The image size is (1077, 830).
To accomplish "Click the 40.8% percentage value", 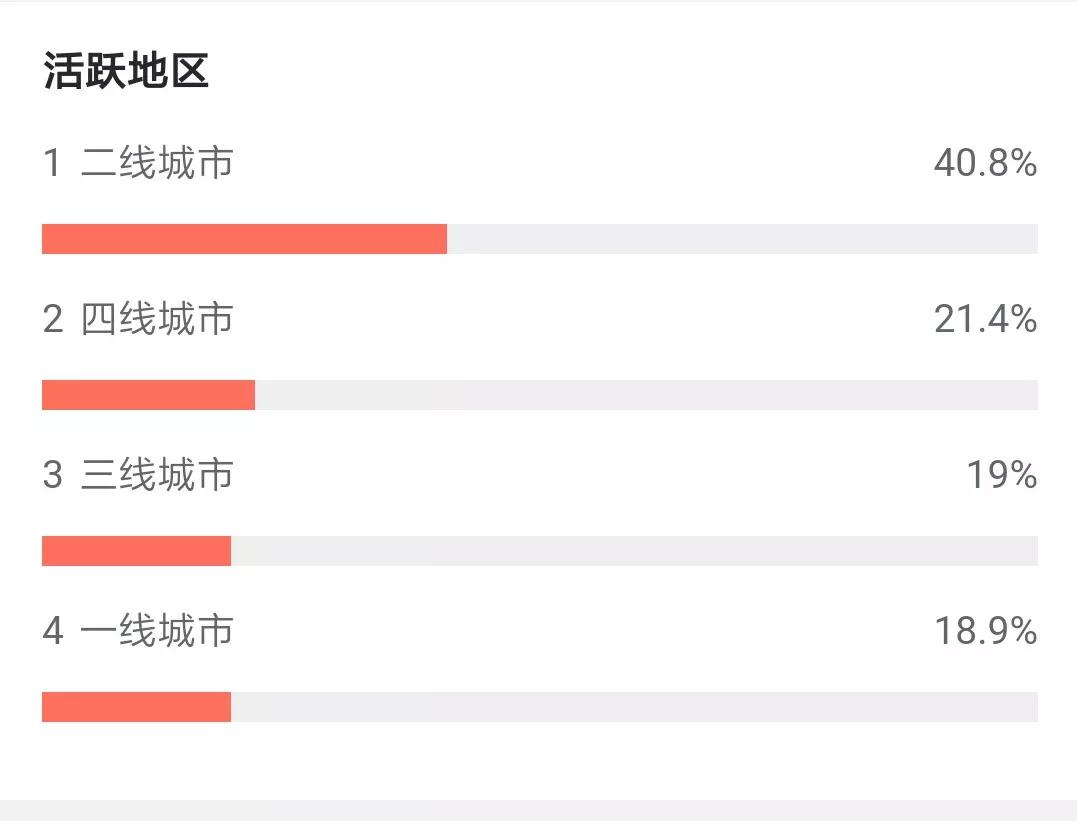I will [x=985, y=163].
